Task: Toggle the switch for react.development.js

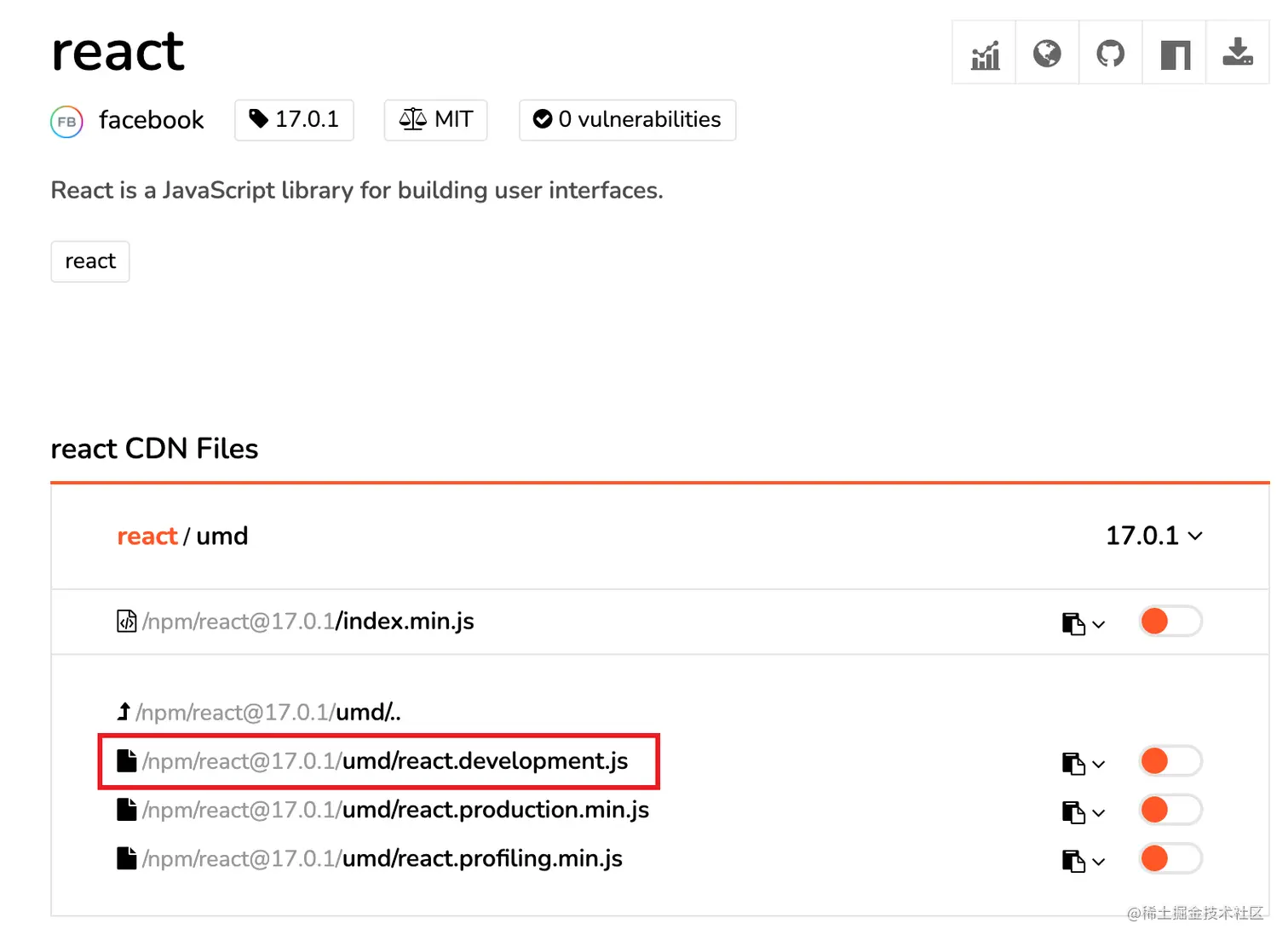Action: pyautogui.click(x=1170, y=760)
